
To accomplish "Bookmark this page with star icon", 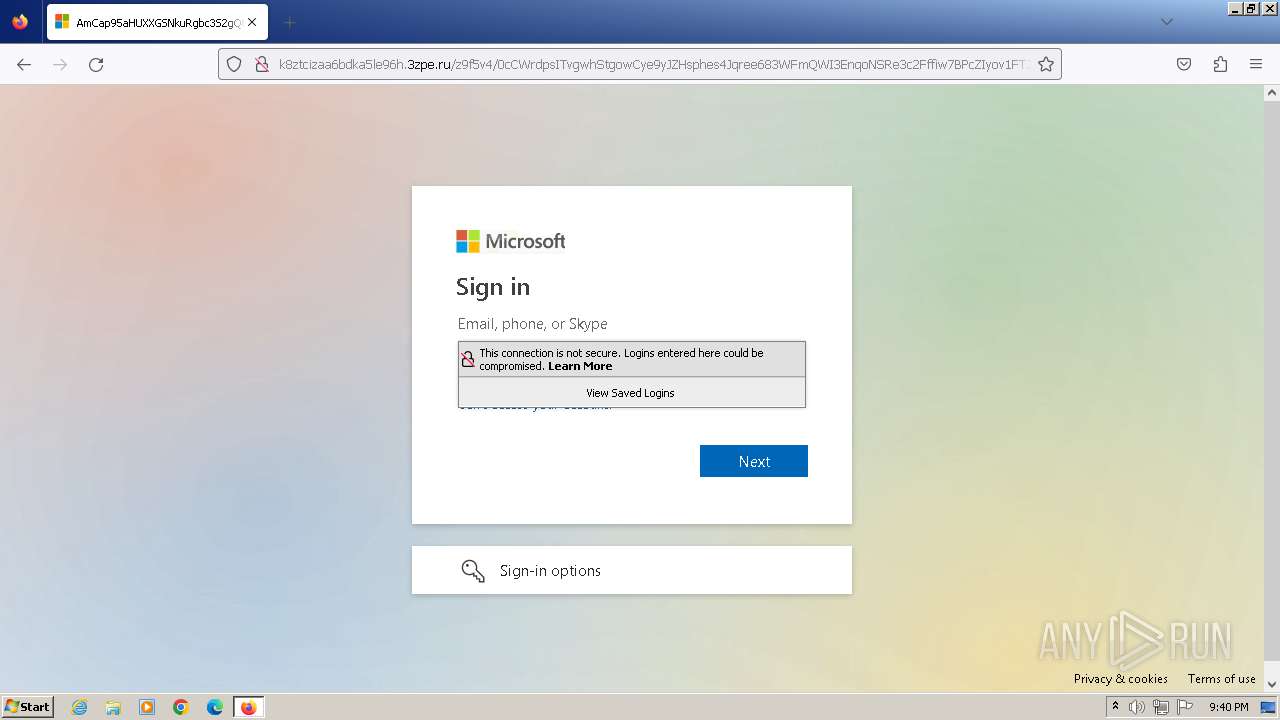I will click(1046, 64).
